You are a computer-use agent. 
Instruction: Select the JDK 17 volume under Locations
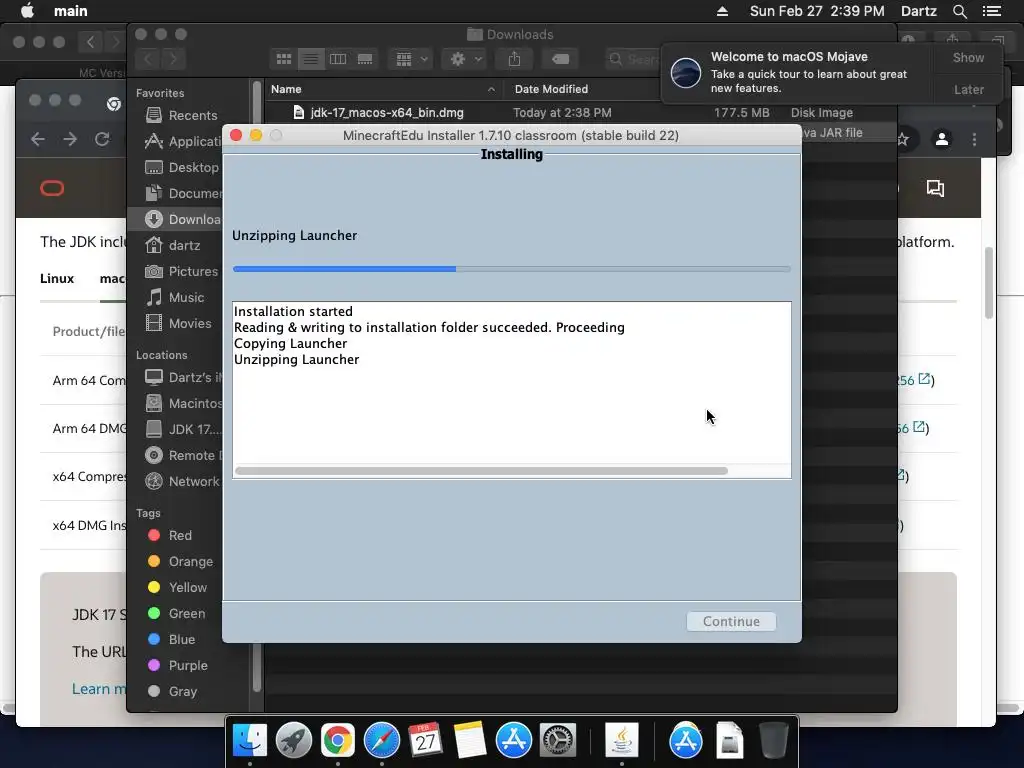pyautogui.click(x=183, y=429)
